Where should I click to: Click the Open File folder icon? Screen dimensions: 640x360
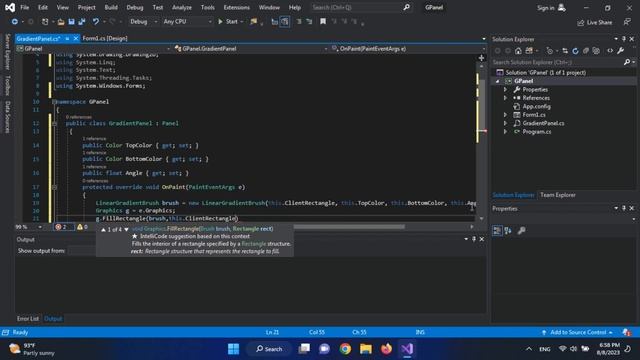coord(61,22)
